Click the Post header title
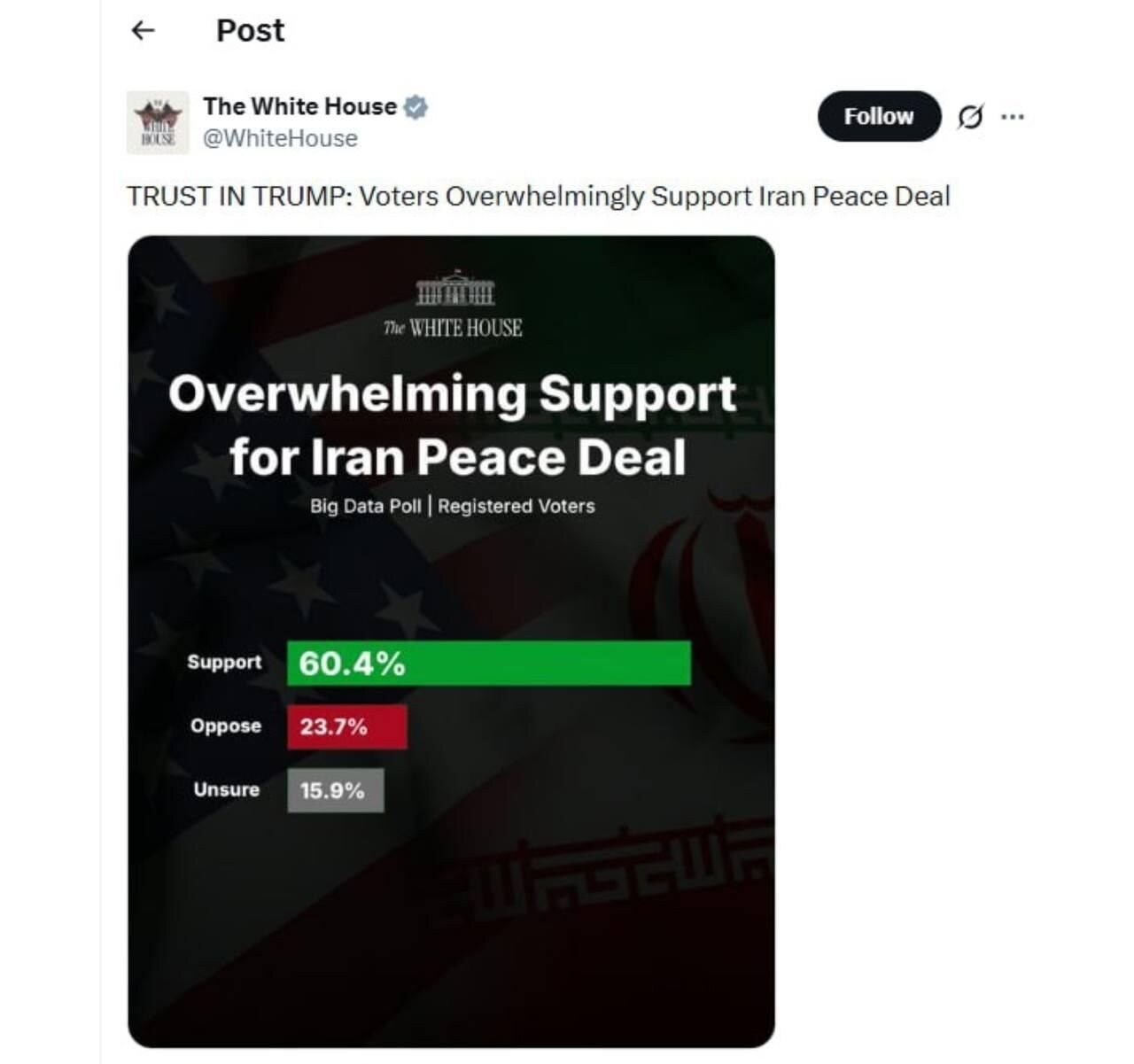 point(250,31)
